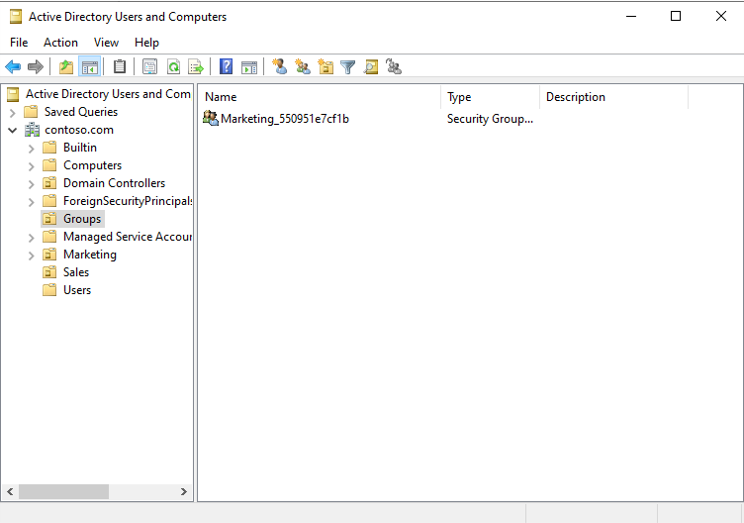The image size is (744, 523).
Task: Expand the Saved Queries node
Action: click(x=12, y=112)
